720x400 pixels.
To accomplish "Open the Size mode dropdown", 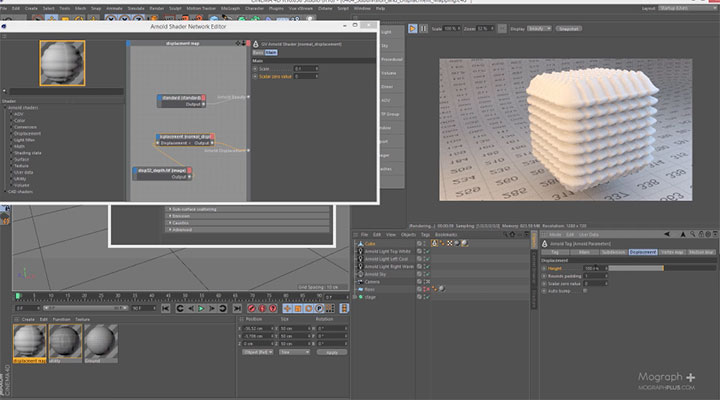I will (x=294, y=352).
